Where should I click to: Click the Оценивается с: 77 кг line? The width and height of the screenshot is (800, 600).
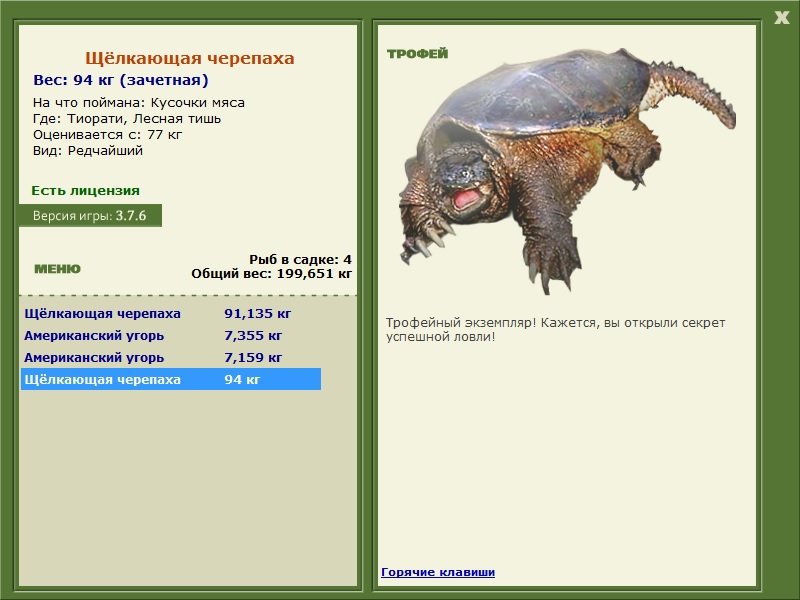[107, 134]
